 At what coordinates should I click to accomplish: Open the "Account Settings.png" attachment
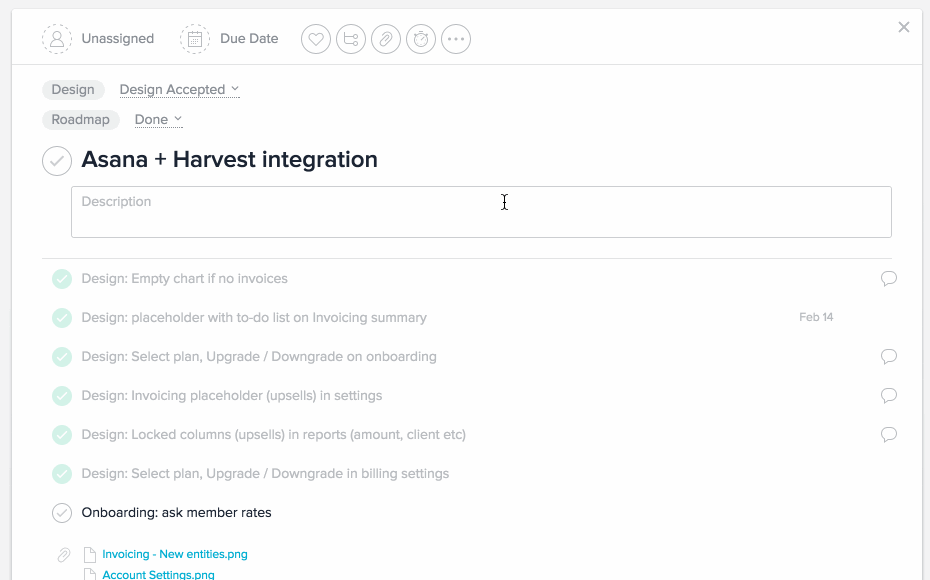click(159, 574)
